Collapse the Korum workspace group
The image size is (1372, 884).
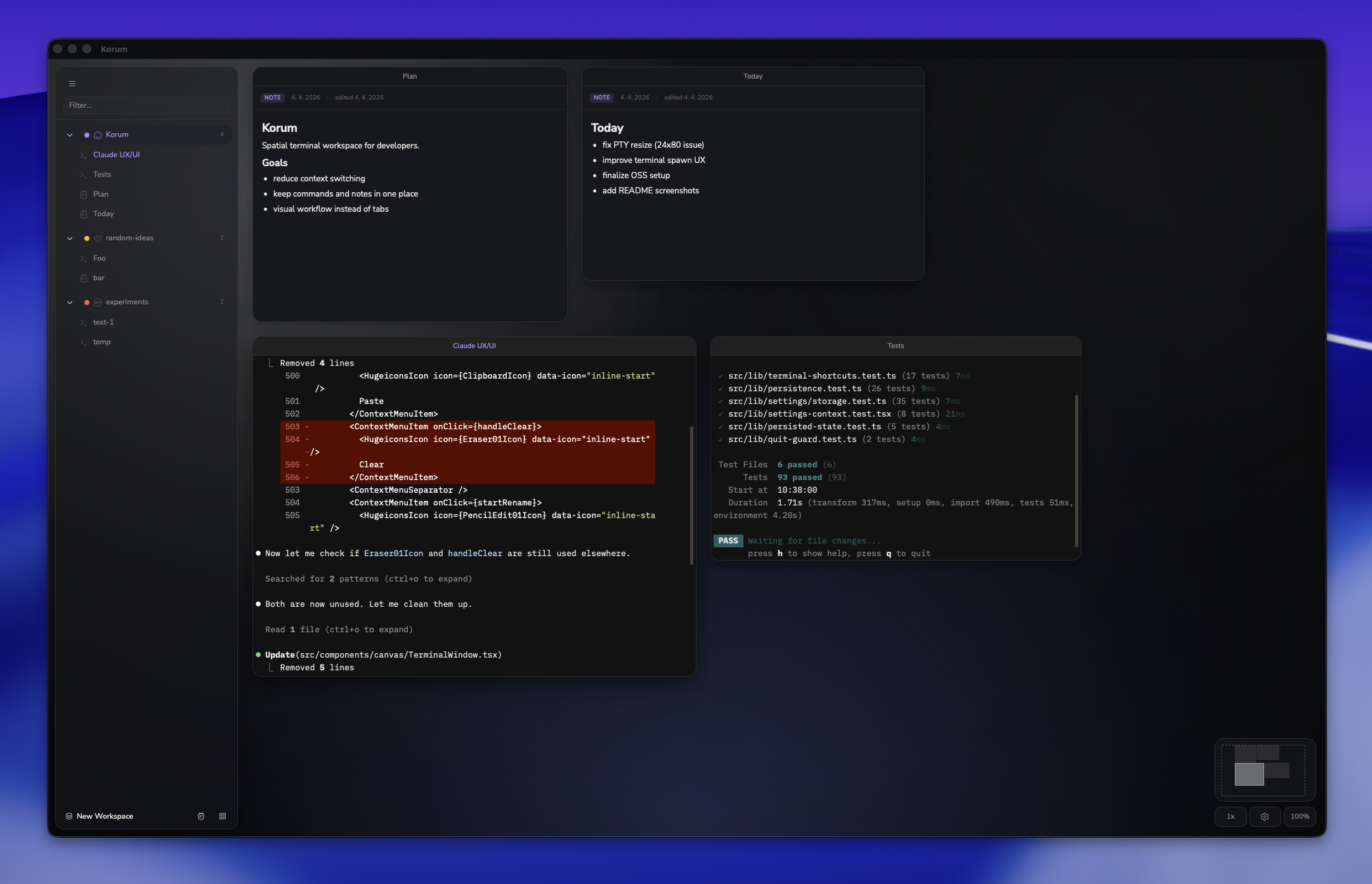(70, 135)
